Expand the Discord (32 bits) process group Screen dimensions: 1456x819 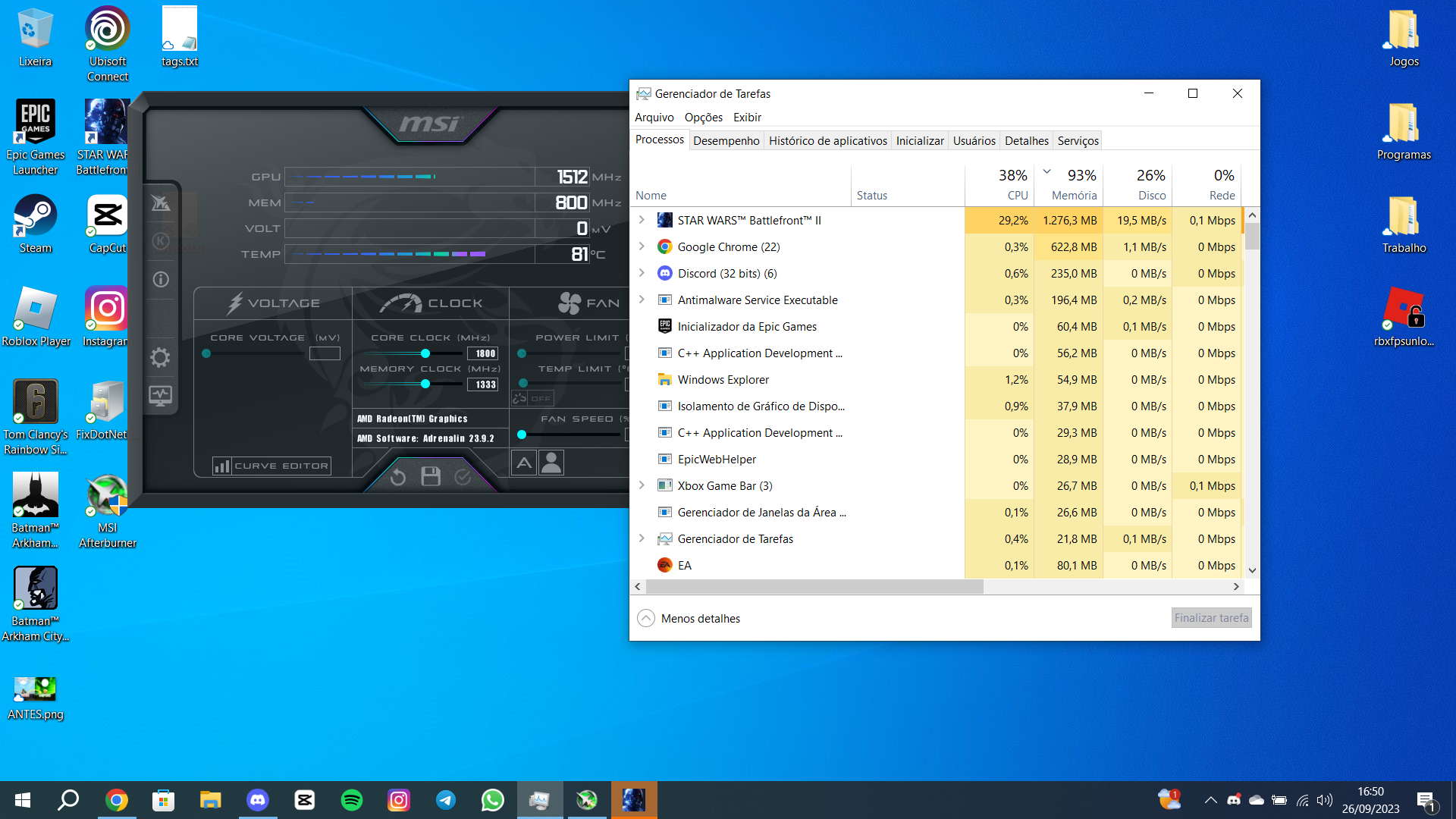(x=642, y=273)
